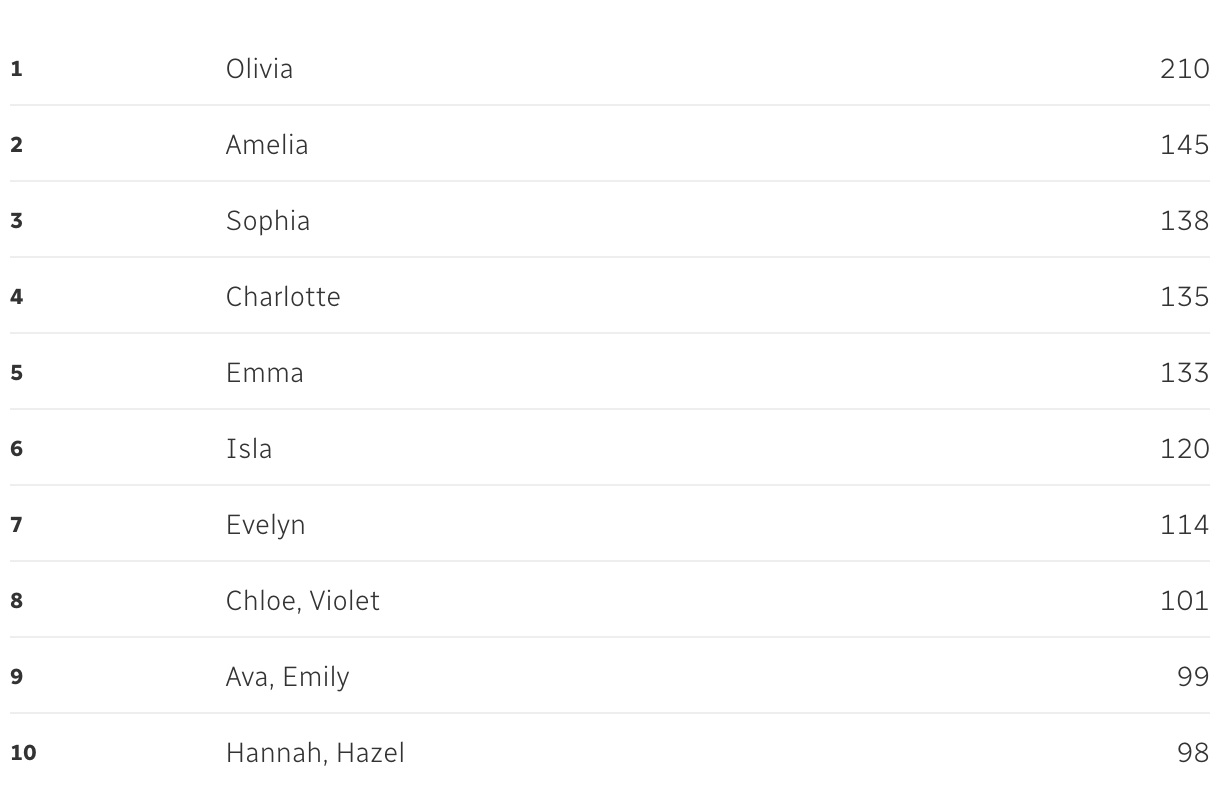Click rank number 10

[x=23, y=753]
